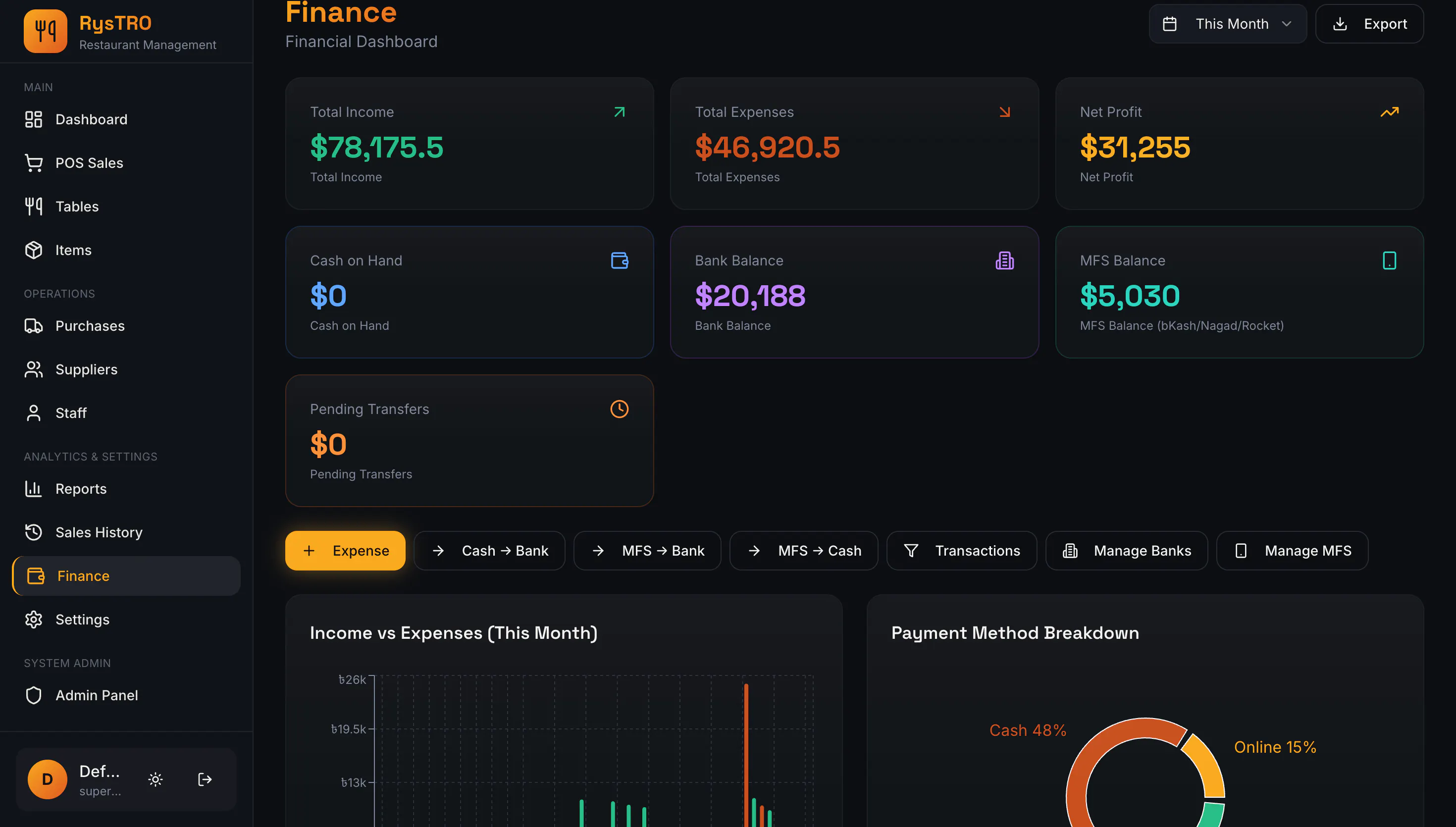Click the Pending Transfers clock icon

(620, 409)
